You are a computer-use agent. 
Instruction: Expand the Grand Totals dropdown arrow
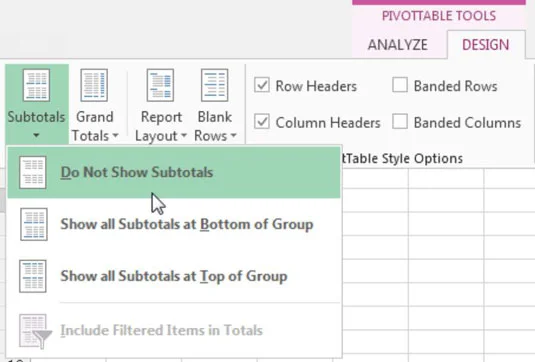point(115,136)
